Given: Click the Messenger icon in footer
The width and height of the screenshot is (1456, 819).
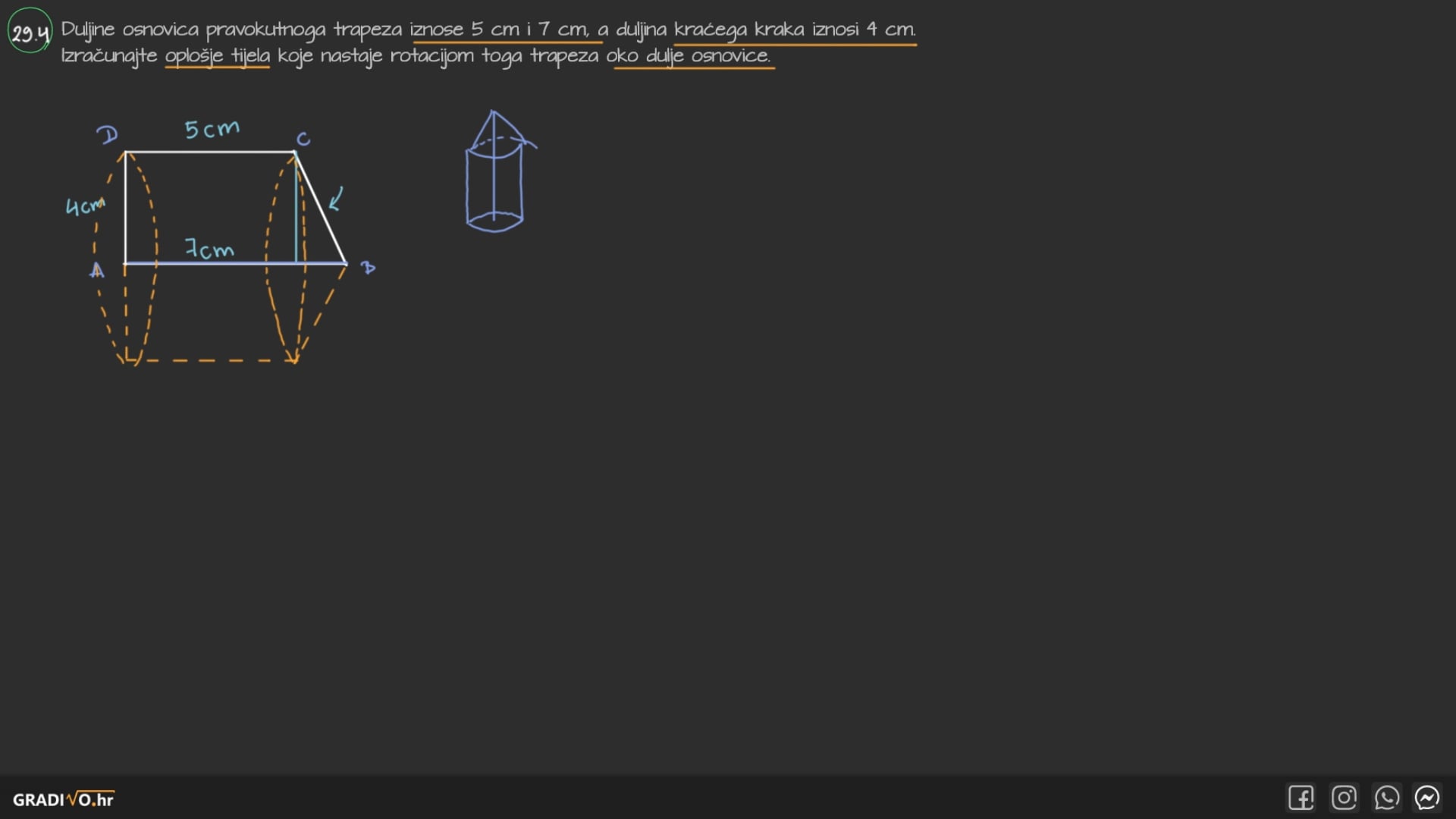Looking at the screenshot, I should 1427,798.
